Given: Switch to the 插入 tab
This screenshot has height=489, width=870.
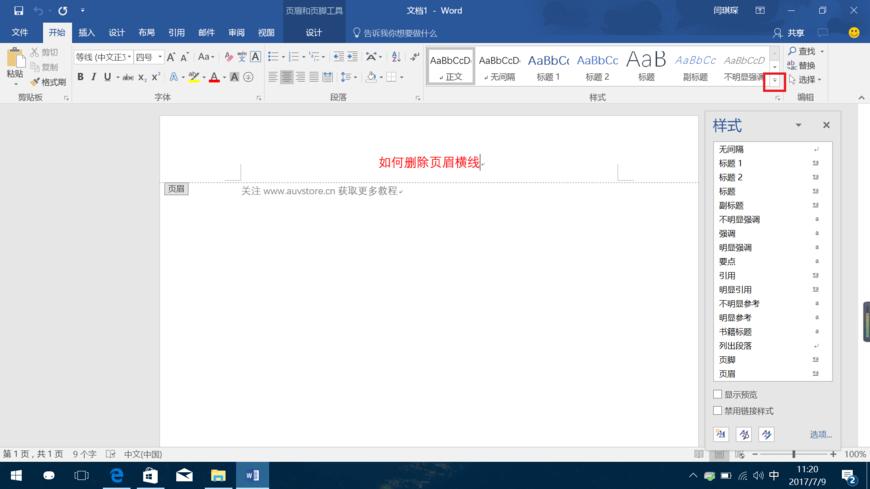Looking at the screenshot, I should pos(87,33).
